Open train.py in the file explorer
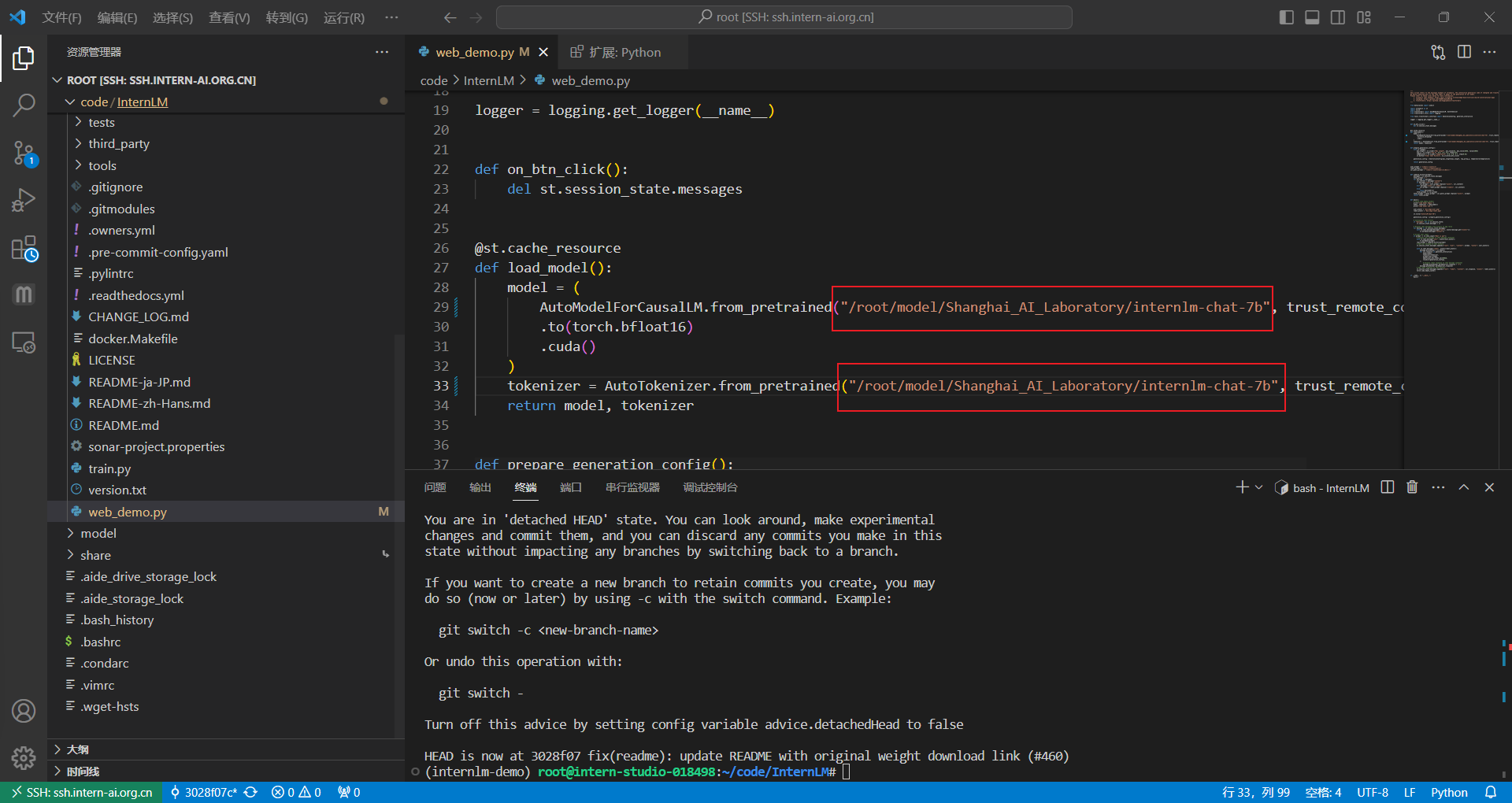 pos(109,468)
